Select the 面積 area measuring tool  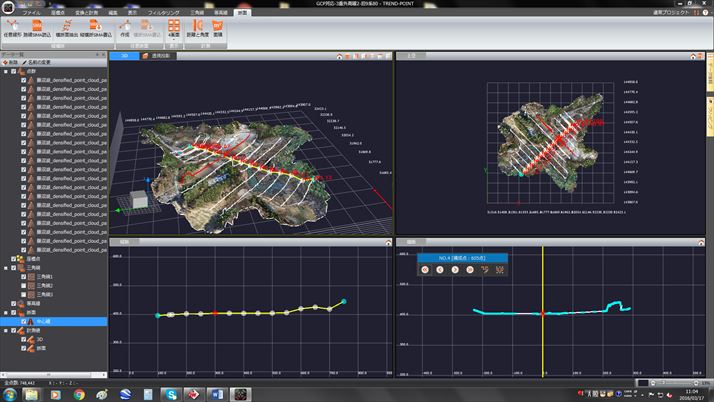218,28
